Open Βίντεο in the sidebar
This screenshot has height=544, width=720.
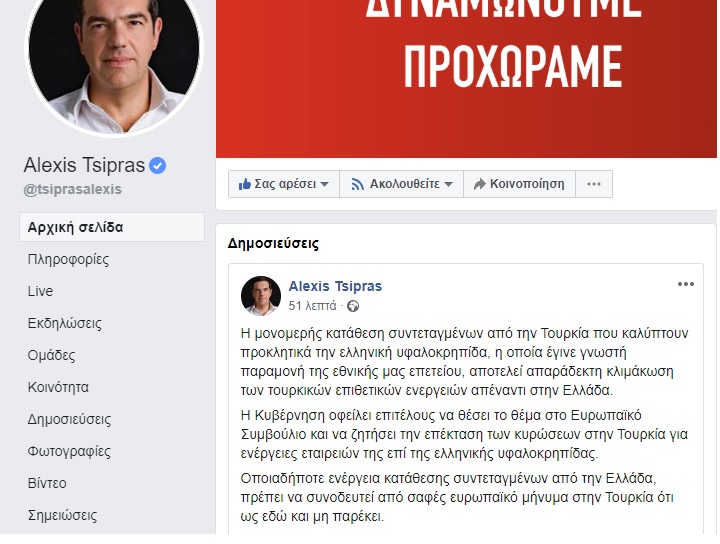pos(47,483)
